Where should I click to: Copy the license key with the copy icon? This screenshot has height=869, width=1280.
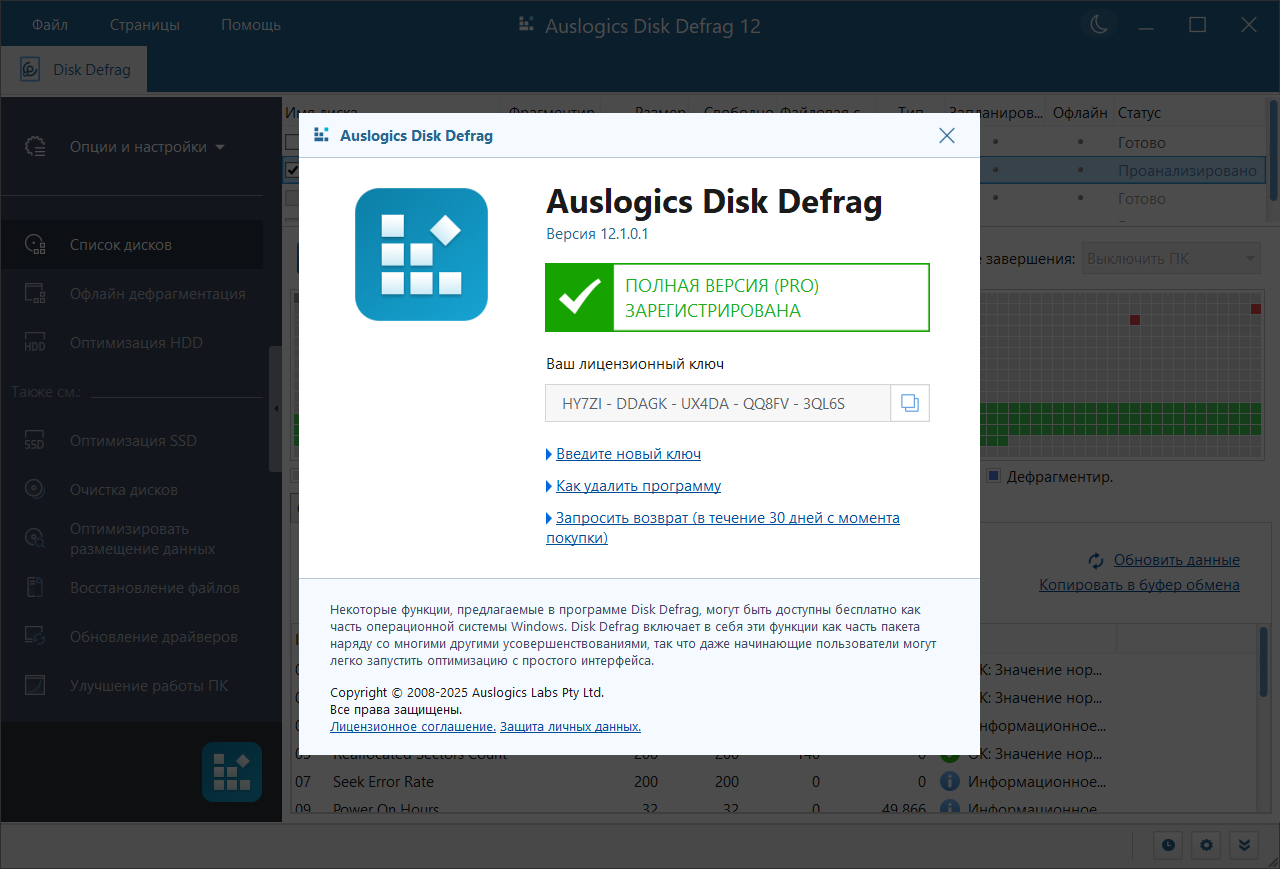(910, 403)
